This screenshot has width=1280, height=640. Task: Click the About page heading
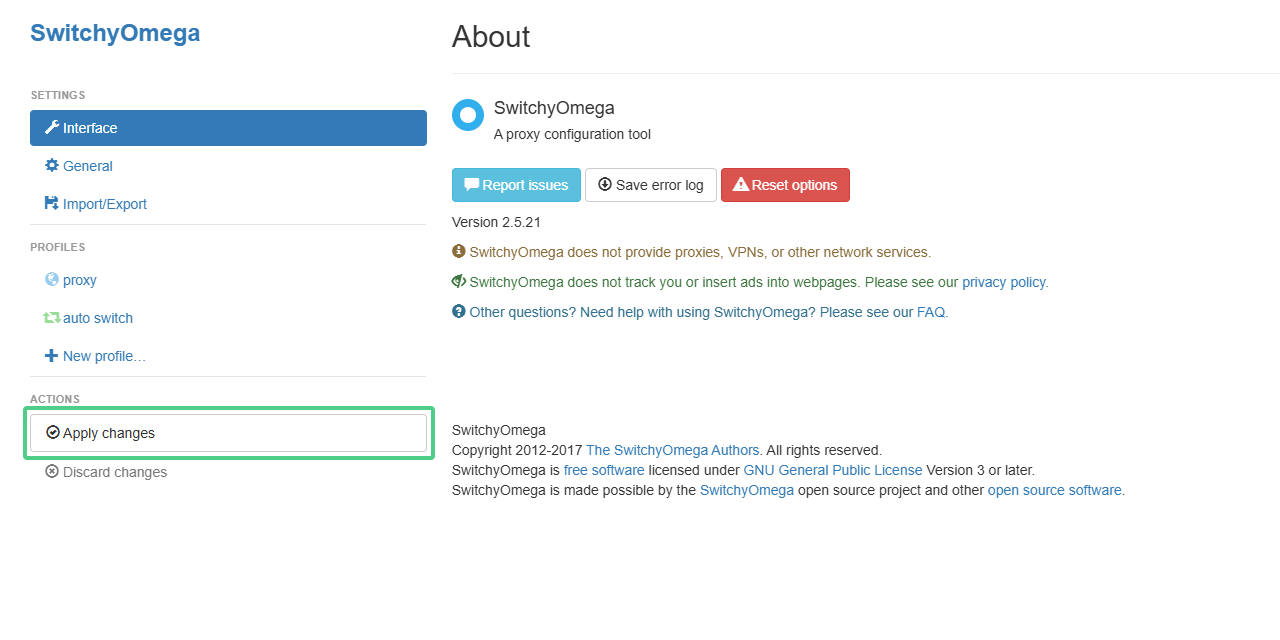click(x=491, y=37)
